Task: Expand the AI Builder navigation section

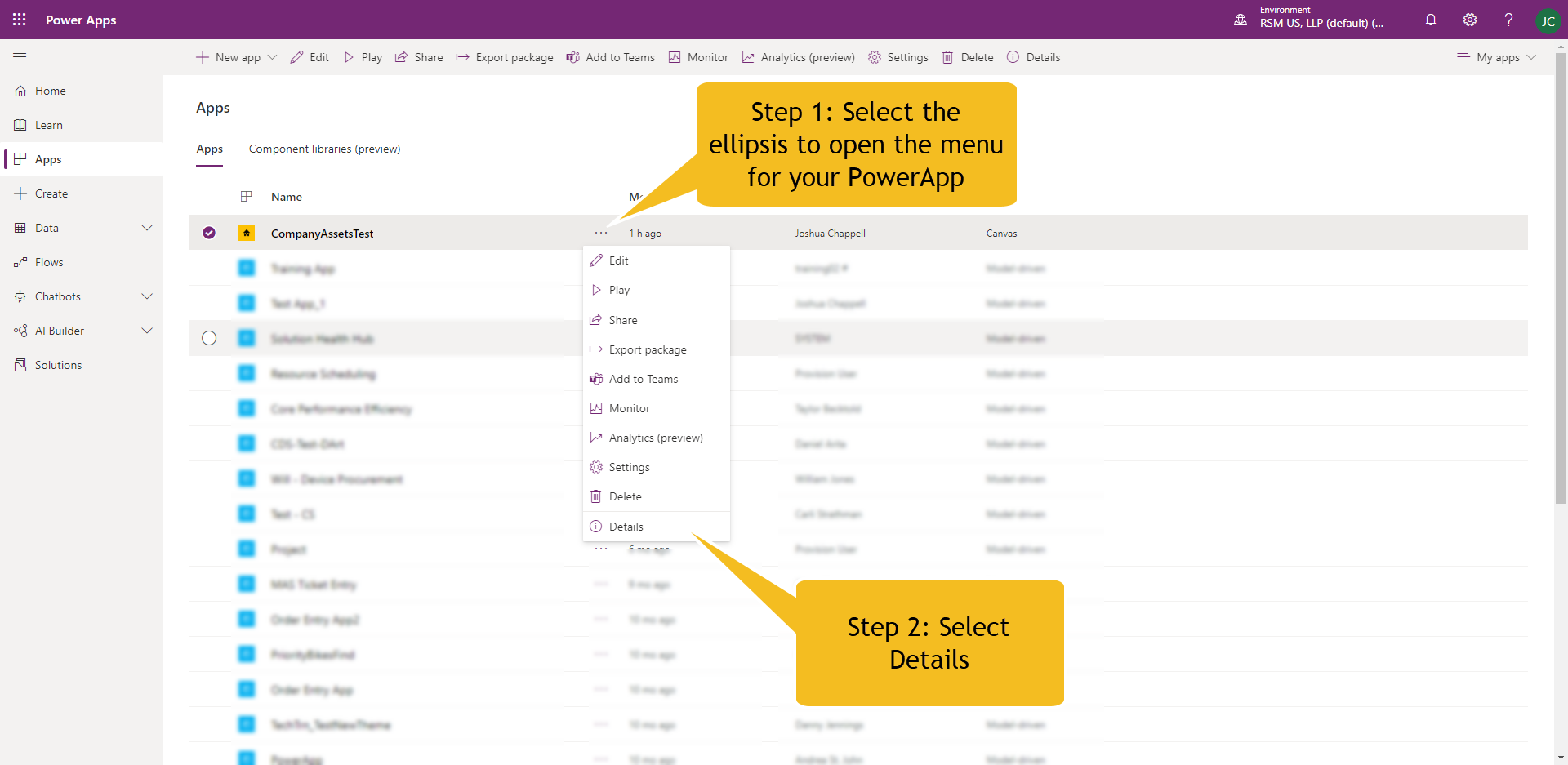Action: coord(147,331)
